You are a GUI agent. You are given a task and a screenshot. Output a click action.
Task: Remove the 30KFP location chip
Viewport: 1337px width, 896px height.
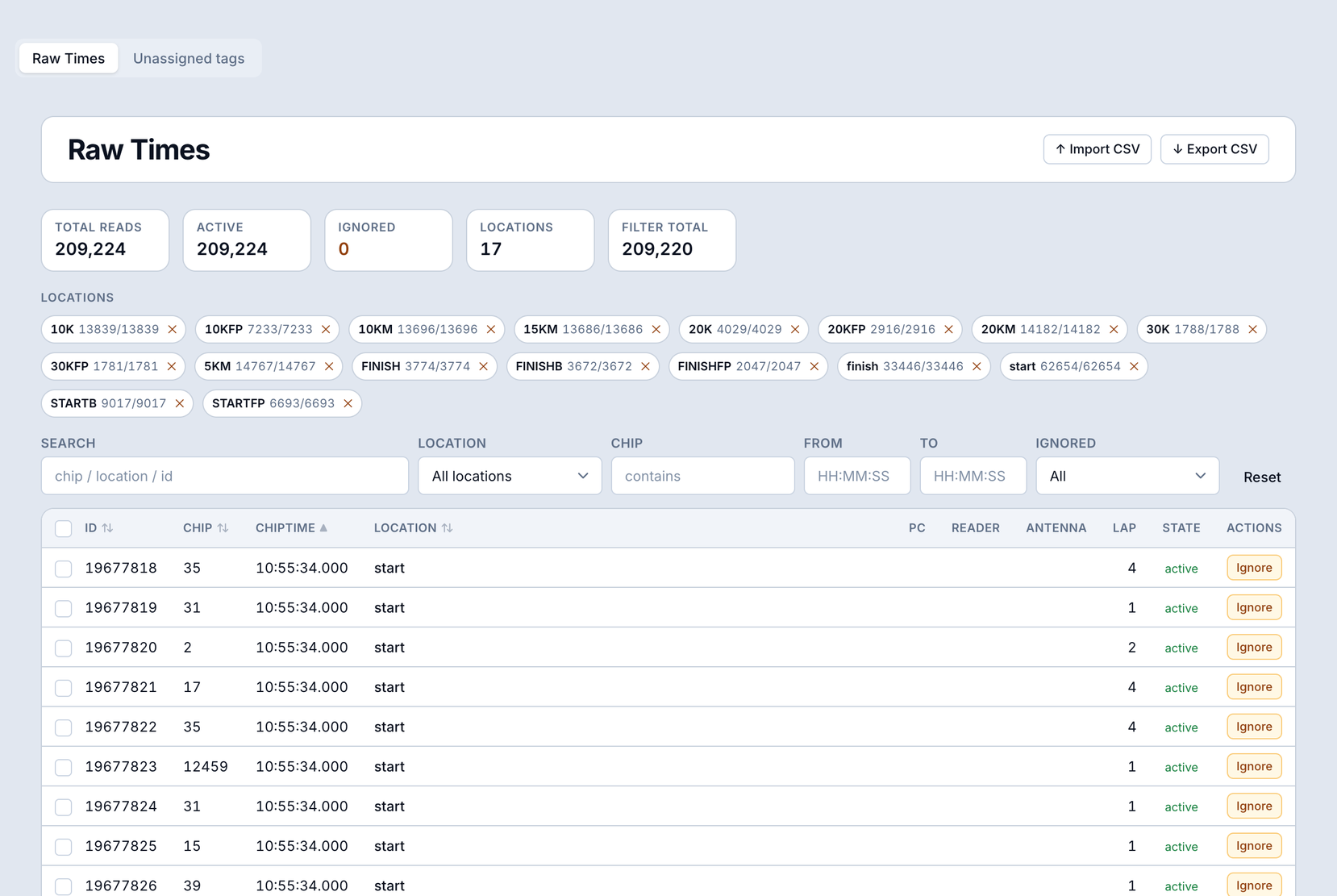point(172,366)
